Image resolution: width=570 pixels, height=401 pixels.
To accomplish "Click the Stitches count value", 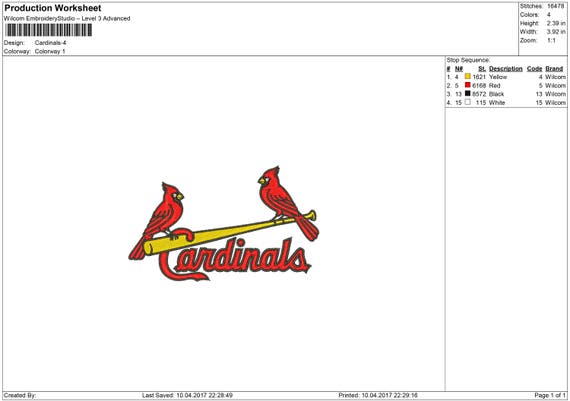I will click(555, 6).
